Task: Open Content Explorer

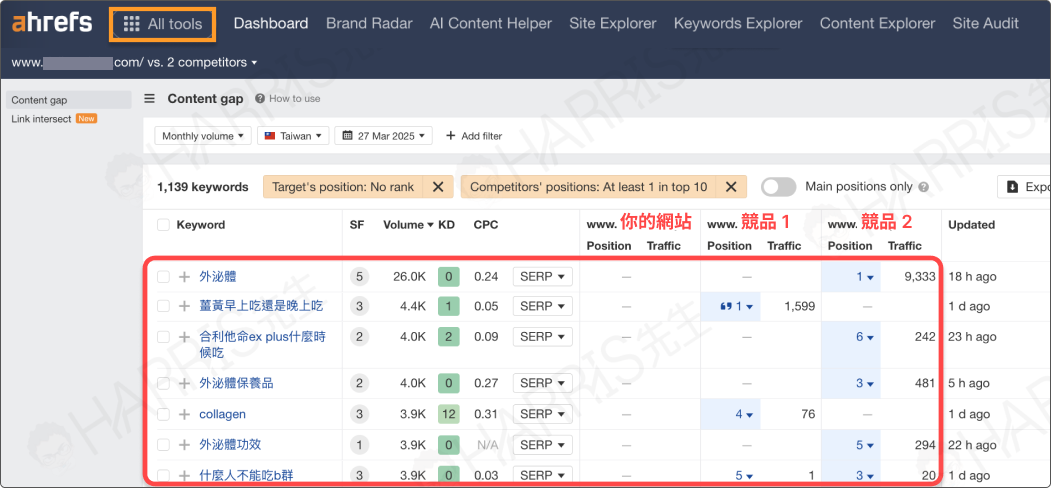Action: 877,23
